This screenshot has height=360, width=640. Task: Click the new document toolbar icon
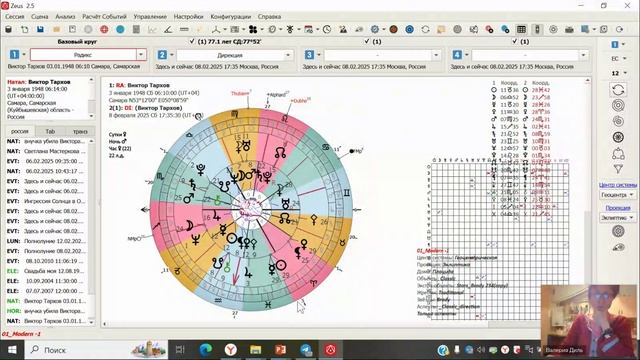pos(24,29)
